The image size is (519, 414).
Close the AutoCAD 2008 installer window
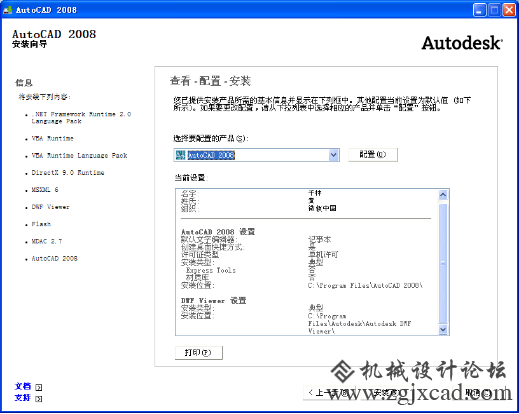click(x=509, y=10)
